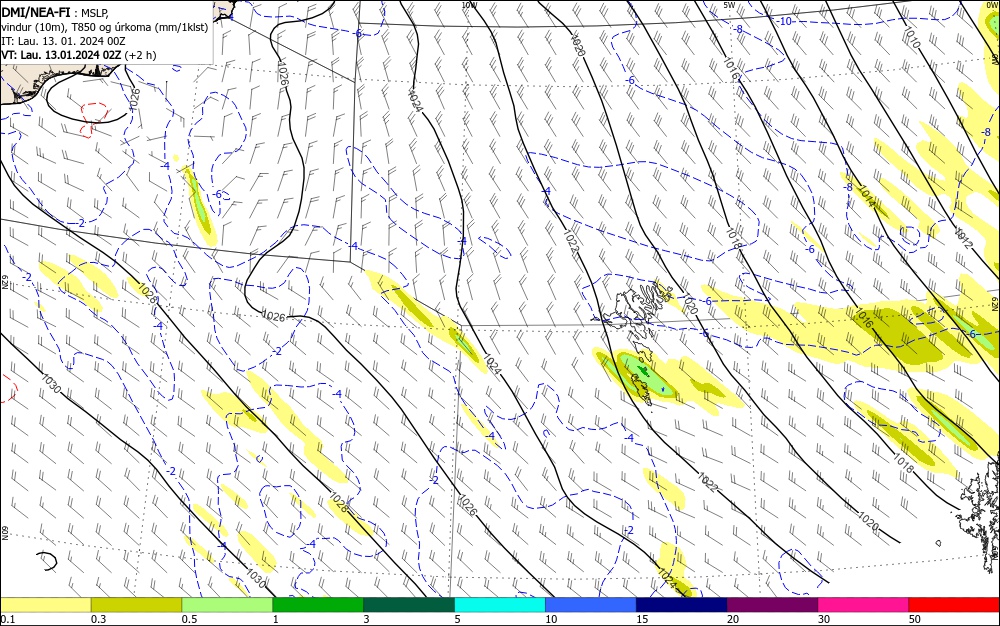This screenshot has height=626, width=1000.
Task: Pick the cyan 5–10 mm legend swatch
Action: (x=500, y=605)
